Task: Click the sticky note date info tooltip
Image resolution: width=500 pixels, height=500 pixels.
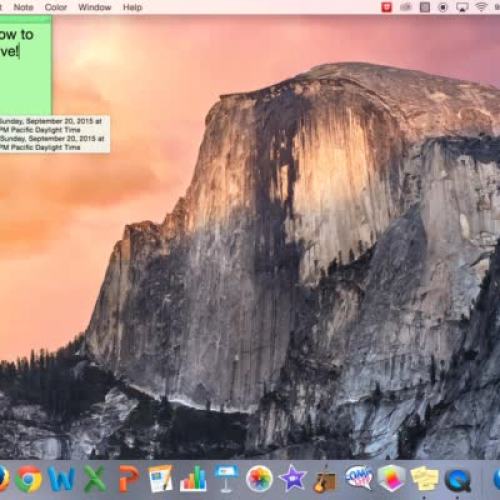Action: [x=55, y=134]
